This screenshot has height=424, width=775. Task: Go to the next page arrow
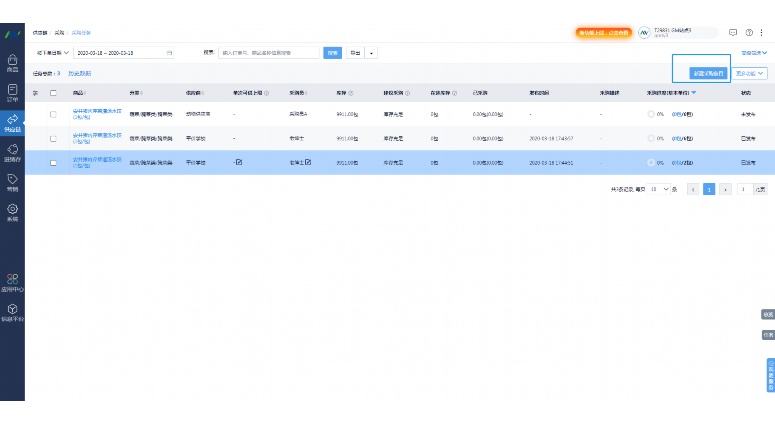tap(725, 189)
